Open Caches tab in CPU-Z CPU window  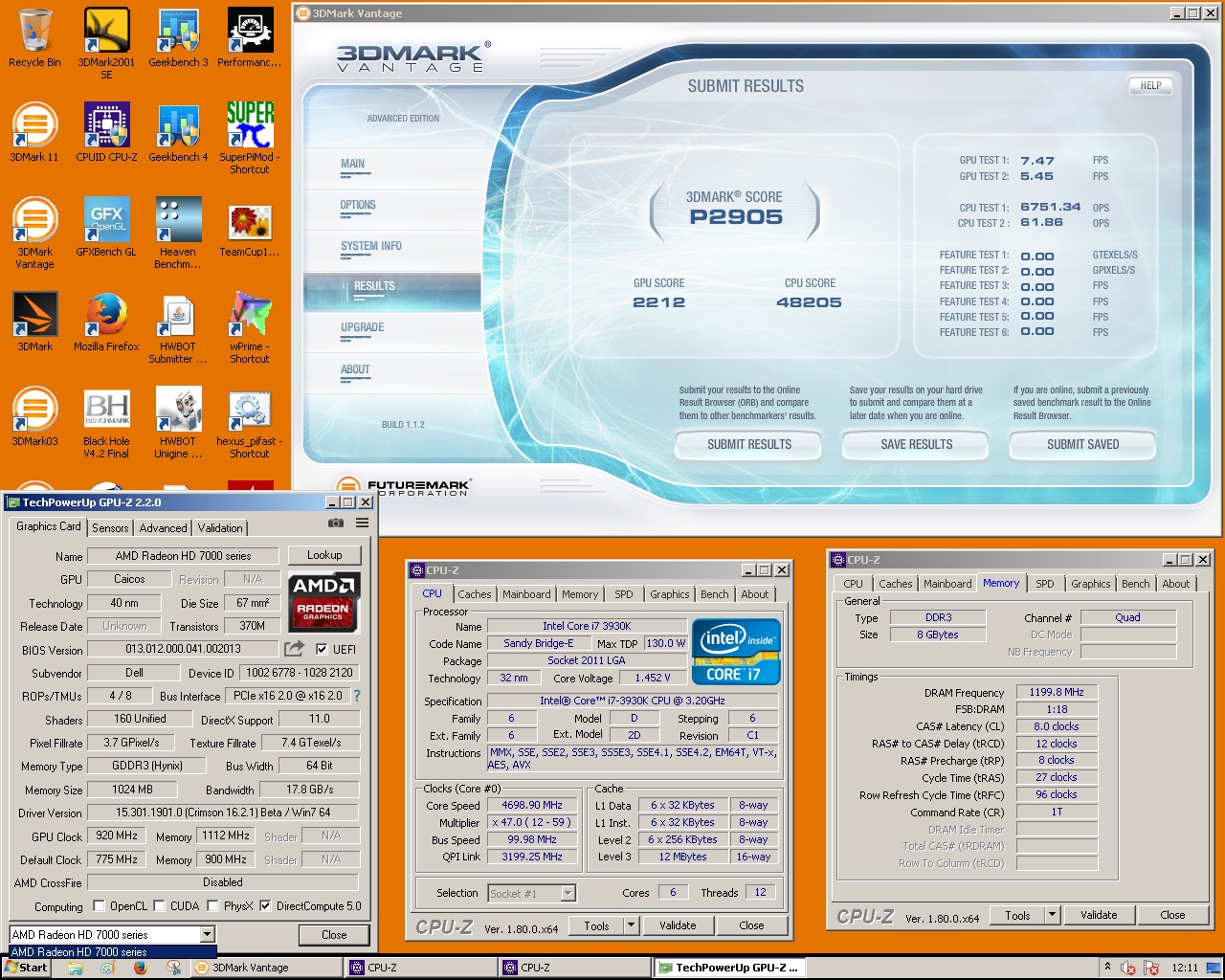coord(474,594)
